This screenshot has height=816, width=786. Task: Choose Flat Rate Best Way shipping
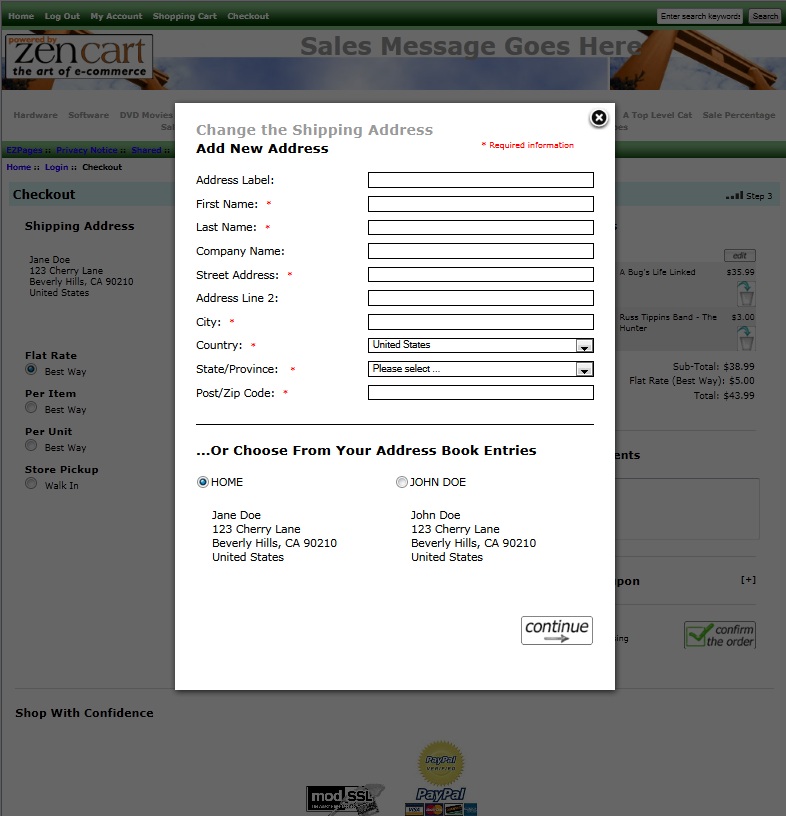pyautogui.click(x=31, y=370)
